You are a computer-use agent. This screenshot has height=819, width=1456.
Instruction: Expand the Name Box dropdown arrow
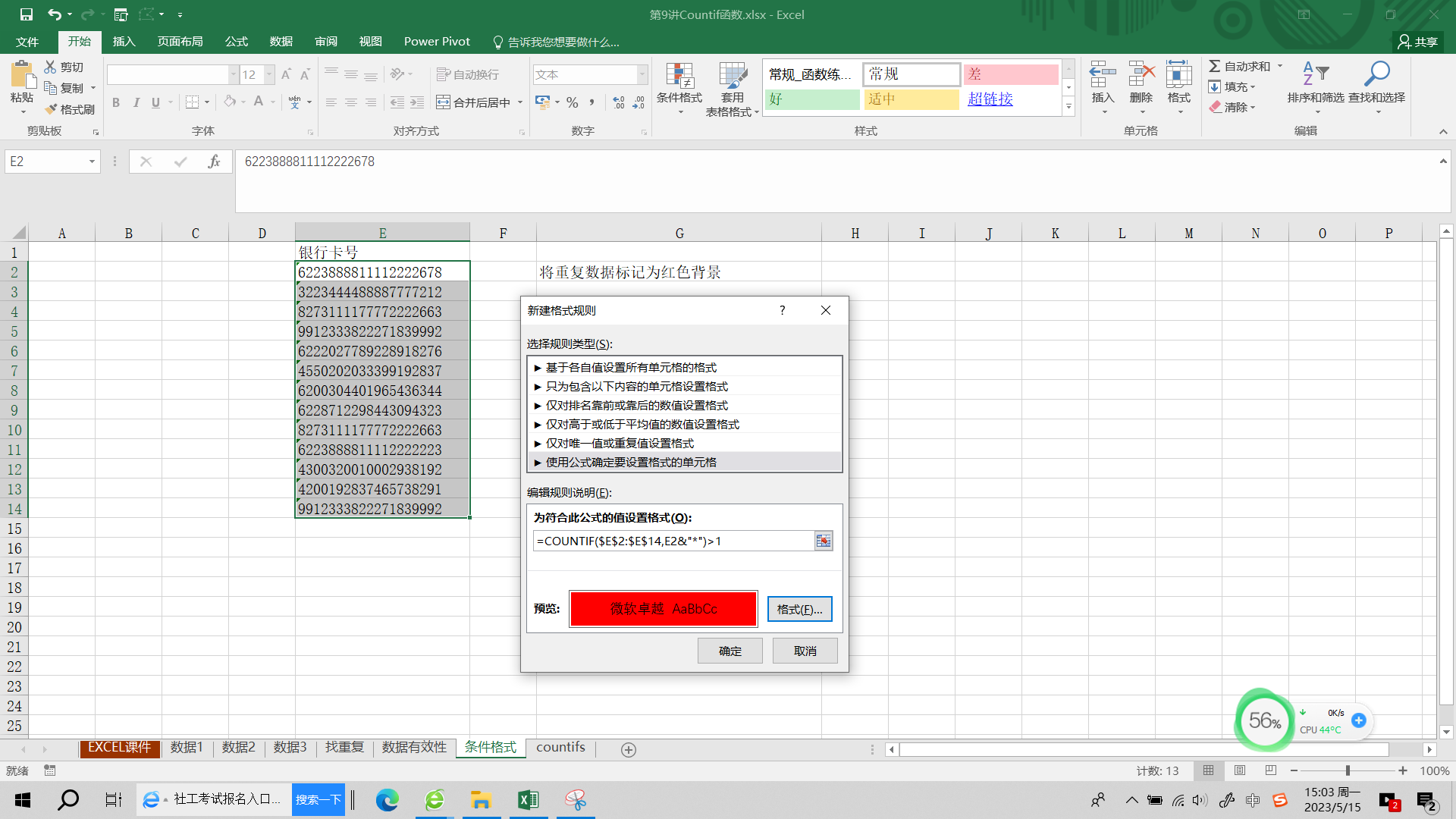pyautogui.click(x=92, y=162)
